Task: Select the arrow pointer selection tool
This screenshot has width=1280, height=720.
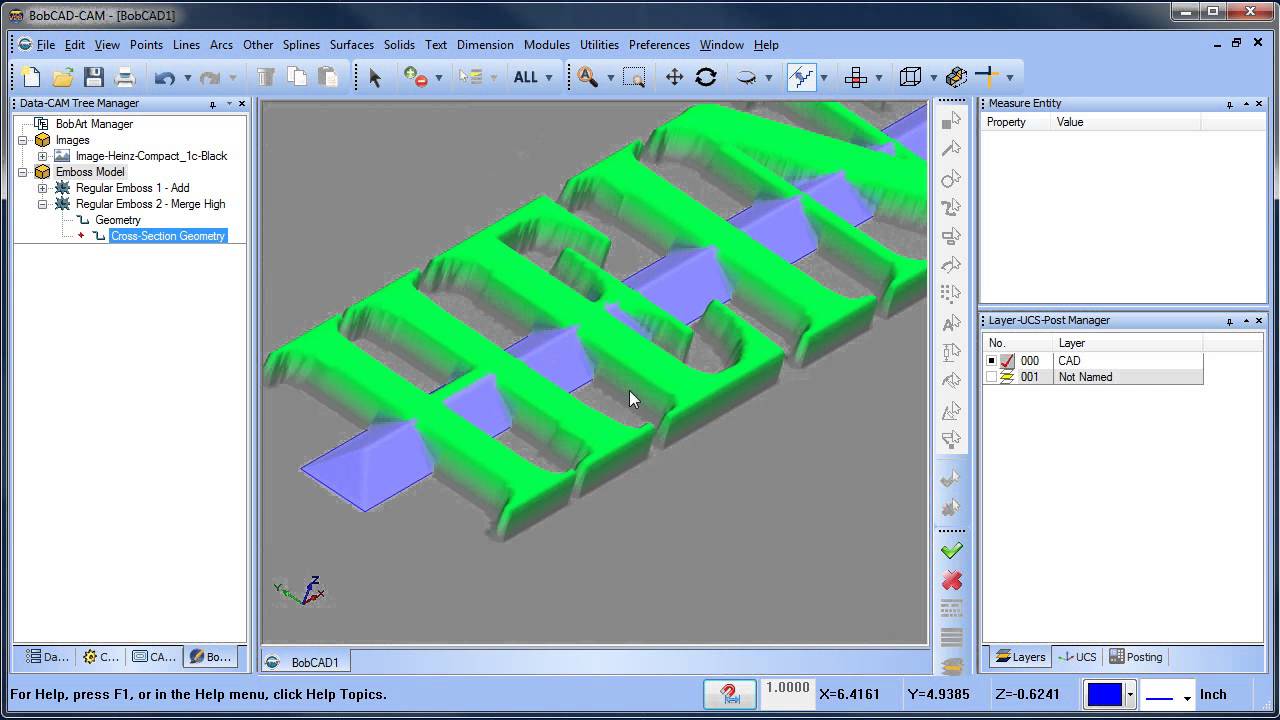Action: [x=375, y=77]
